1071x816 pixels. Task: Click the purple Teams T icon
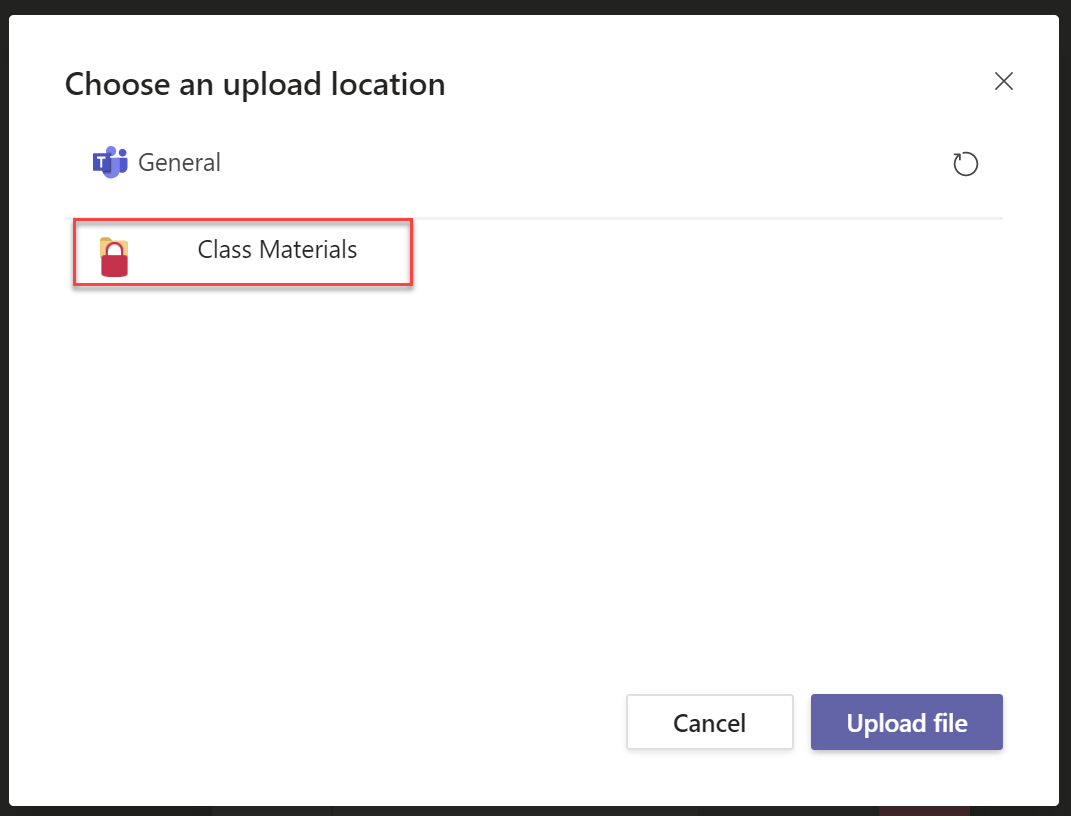[102, 162]
